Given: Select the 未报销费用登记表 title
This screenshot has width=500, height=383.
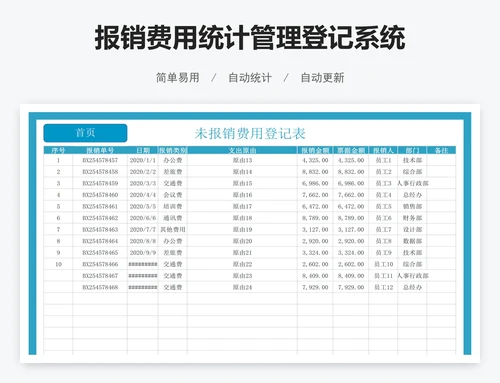Looking at the screenshot, I should tap(250, 133).
